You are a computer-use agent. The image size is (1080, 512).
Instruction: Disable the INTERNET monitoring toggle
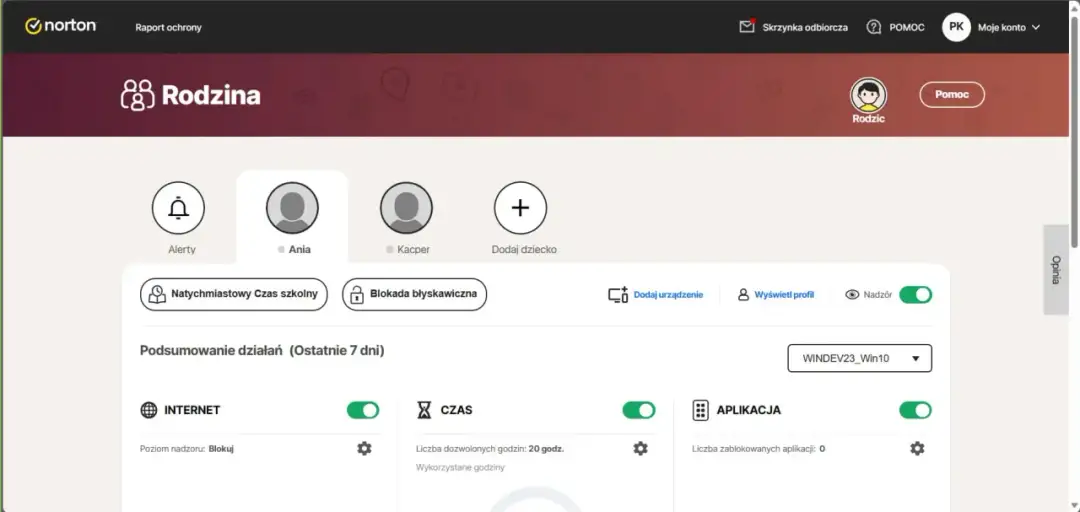coord(363,410)
